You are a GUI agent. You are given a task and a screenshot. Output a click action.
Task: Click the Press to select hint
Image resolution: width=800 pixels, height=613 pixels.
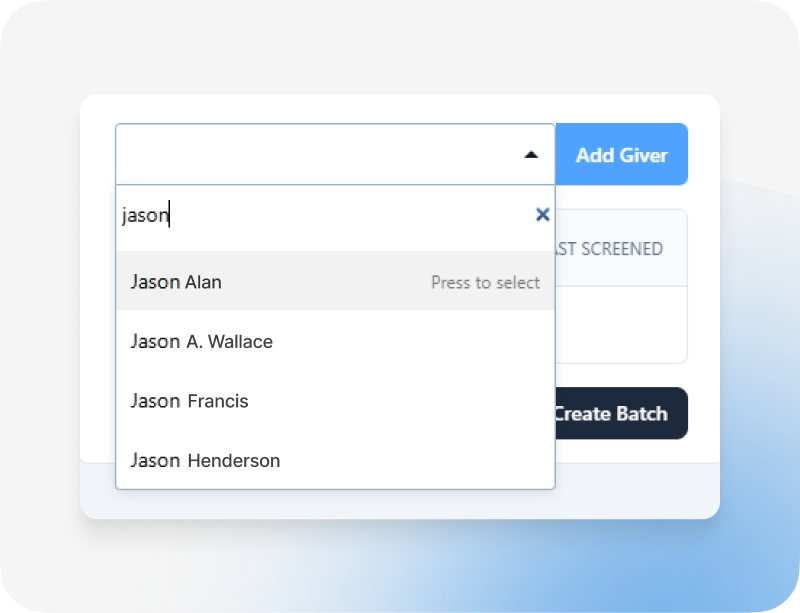(x=485, y=282)
